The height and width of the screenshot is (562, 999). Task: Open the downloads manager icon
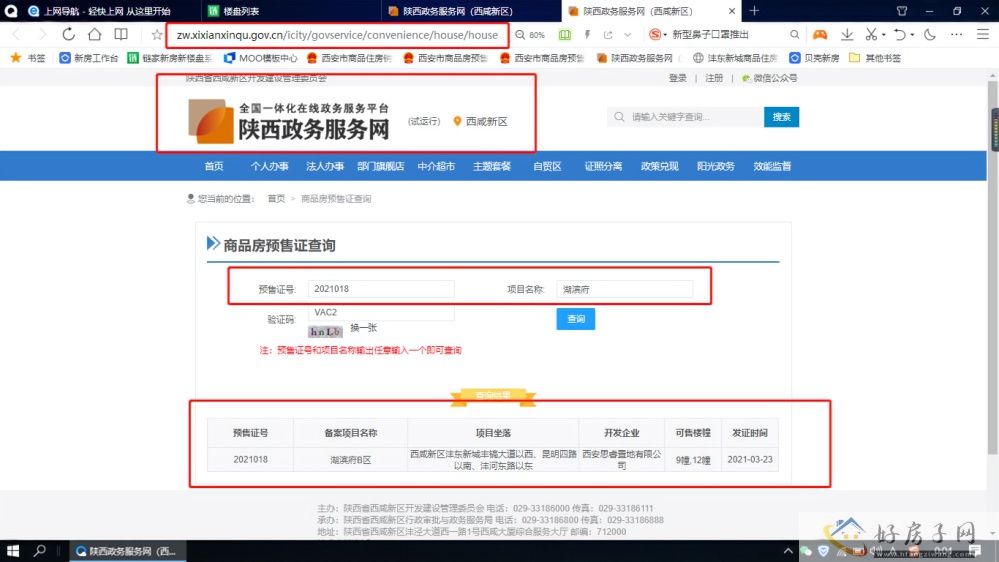pos(847,34)
